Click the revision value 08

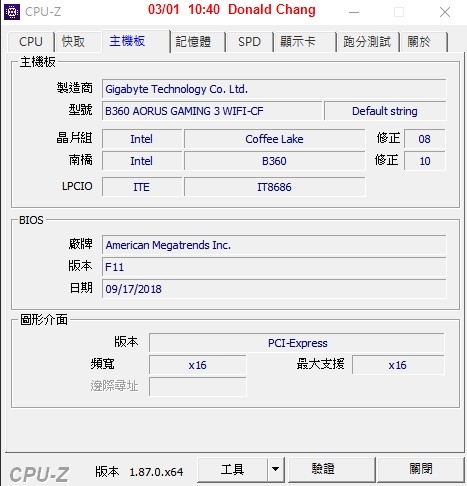coord(425,139)
